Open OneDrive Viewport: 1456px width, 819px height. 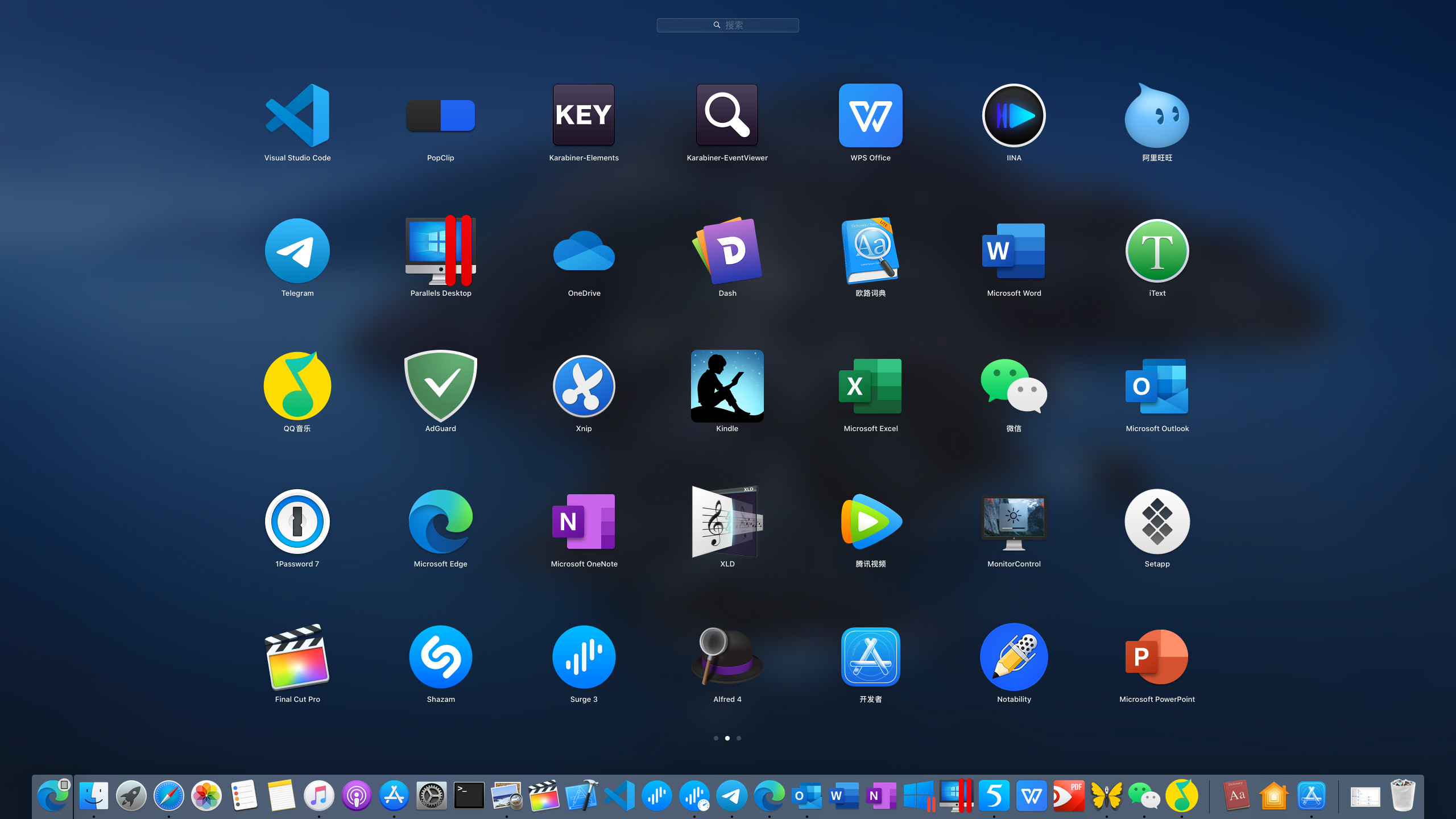tap(584, 251)
